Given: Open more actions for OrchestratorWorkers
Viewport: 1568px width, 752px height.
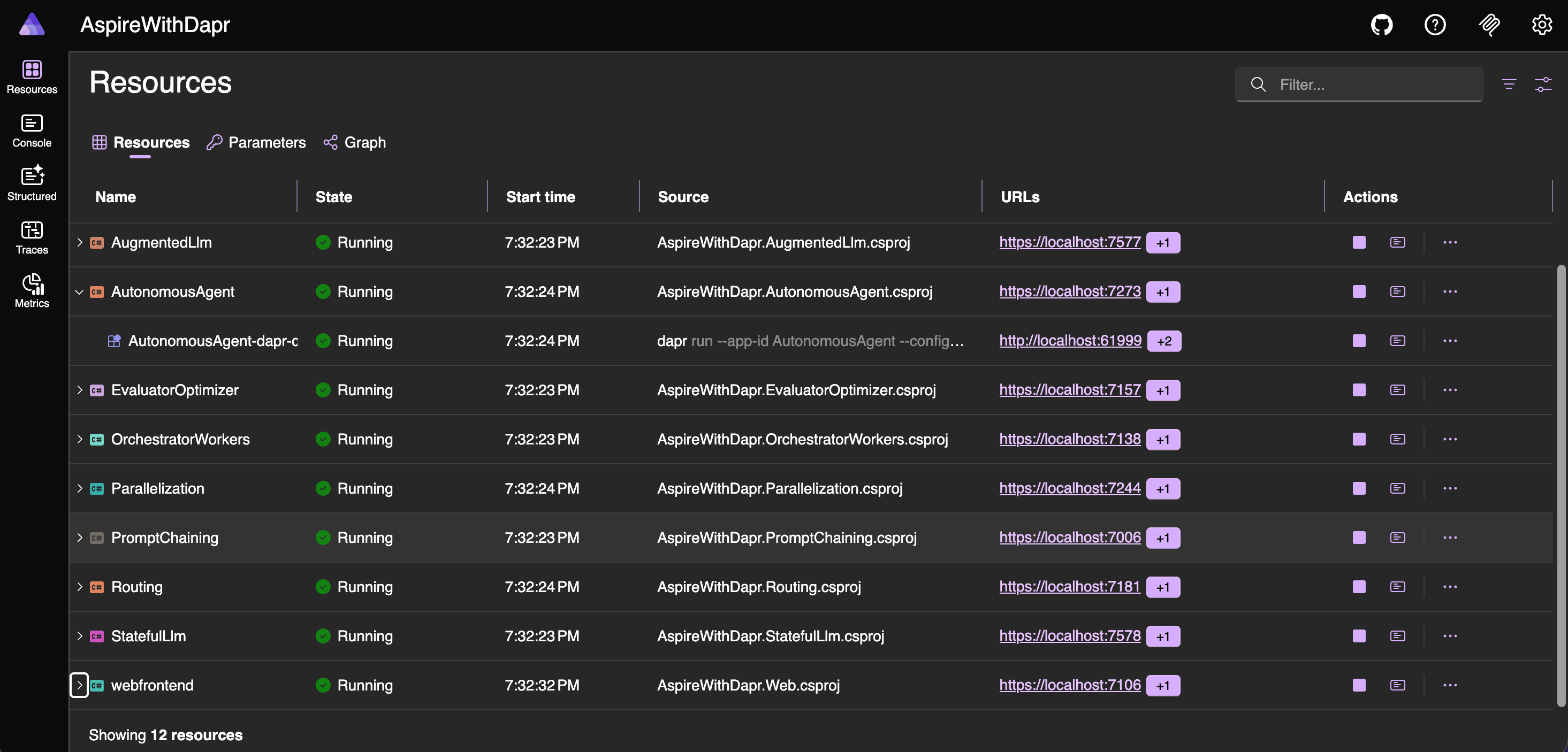Looking at the screenshot, I should [1450, 439].
